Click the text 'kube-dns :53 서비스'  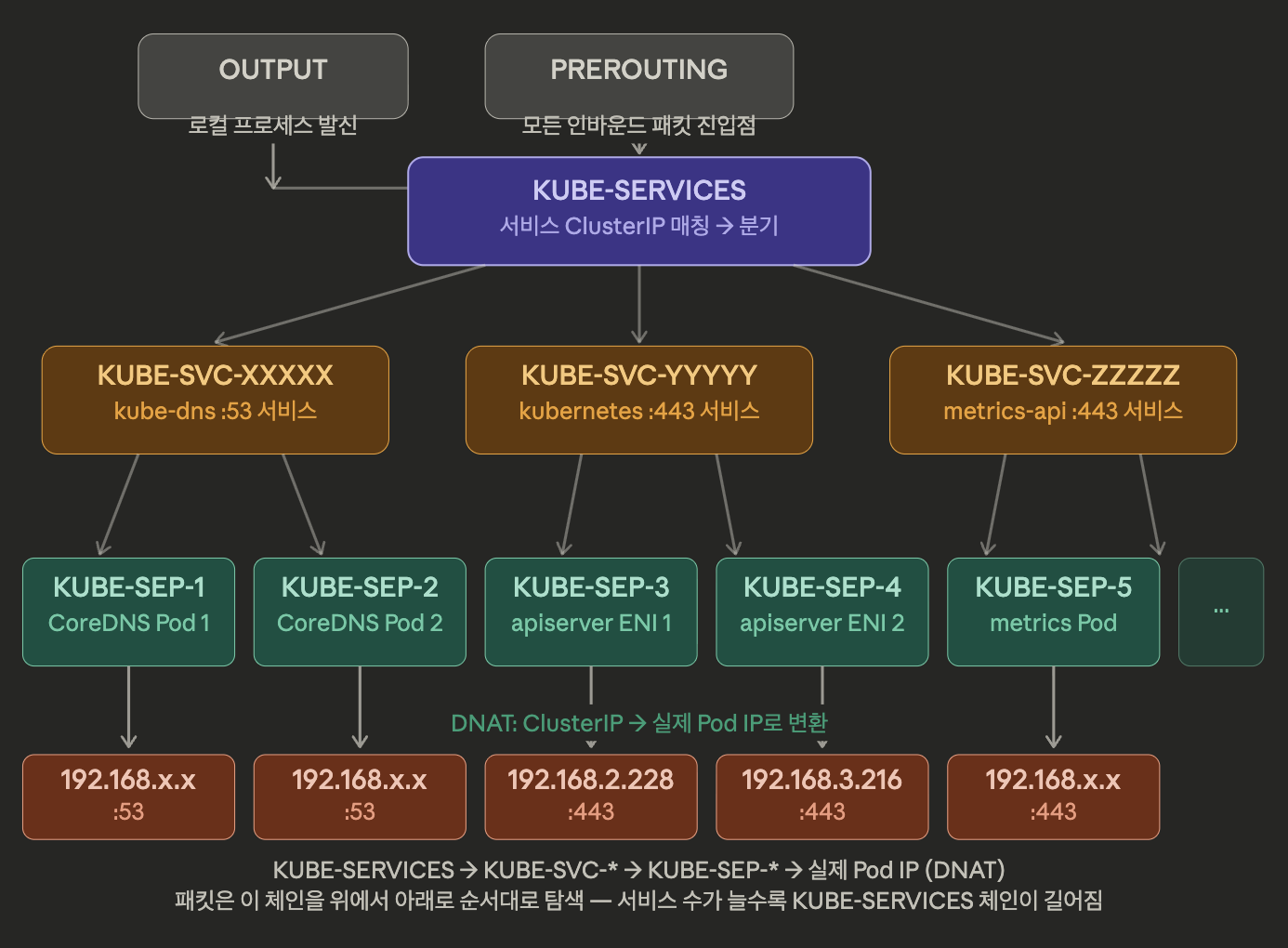pyautogui.click(x=216, y=411)
